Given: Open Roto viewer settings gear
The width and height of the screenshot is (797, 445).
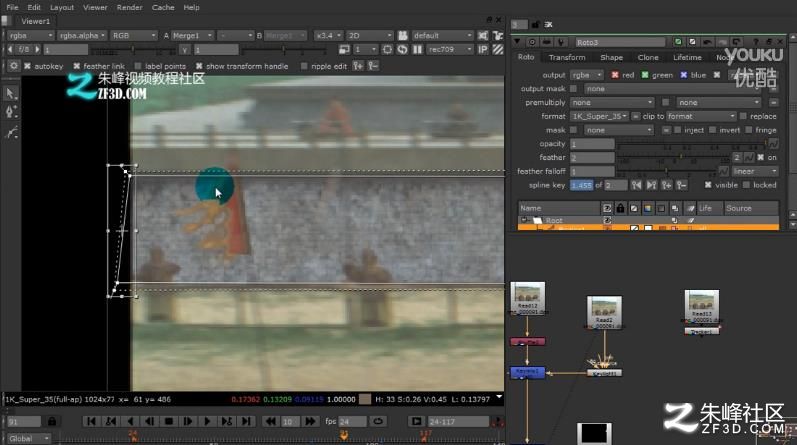Looking at the screenshot, I should point(14,66).
